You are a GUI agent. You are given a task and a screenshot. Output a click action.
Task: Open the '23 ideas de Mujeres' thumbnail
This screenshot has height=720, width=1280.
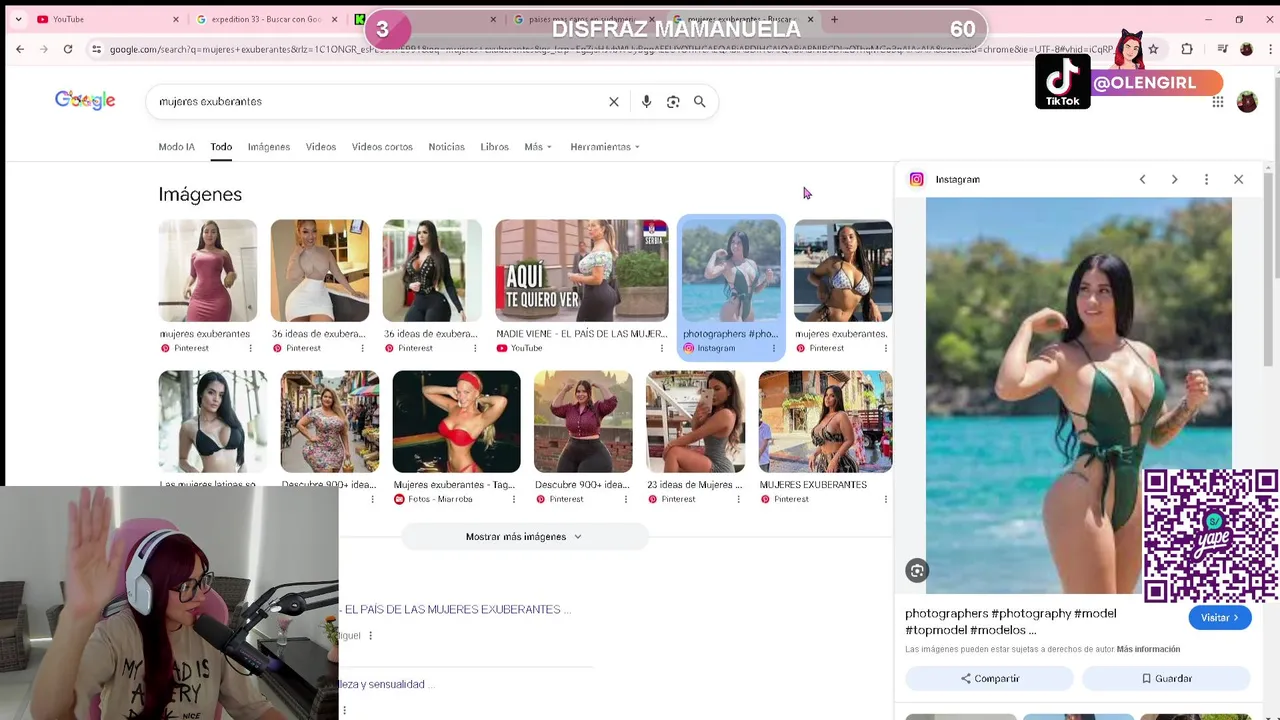[x=696, y=421]
